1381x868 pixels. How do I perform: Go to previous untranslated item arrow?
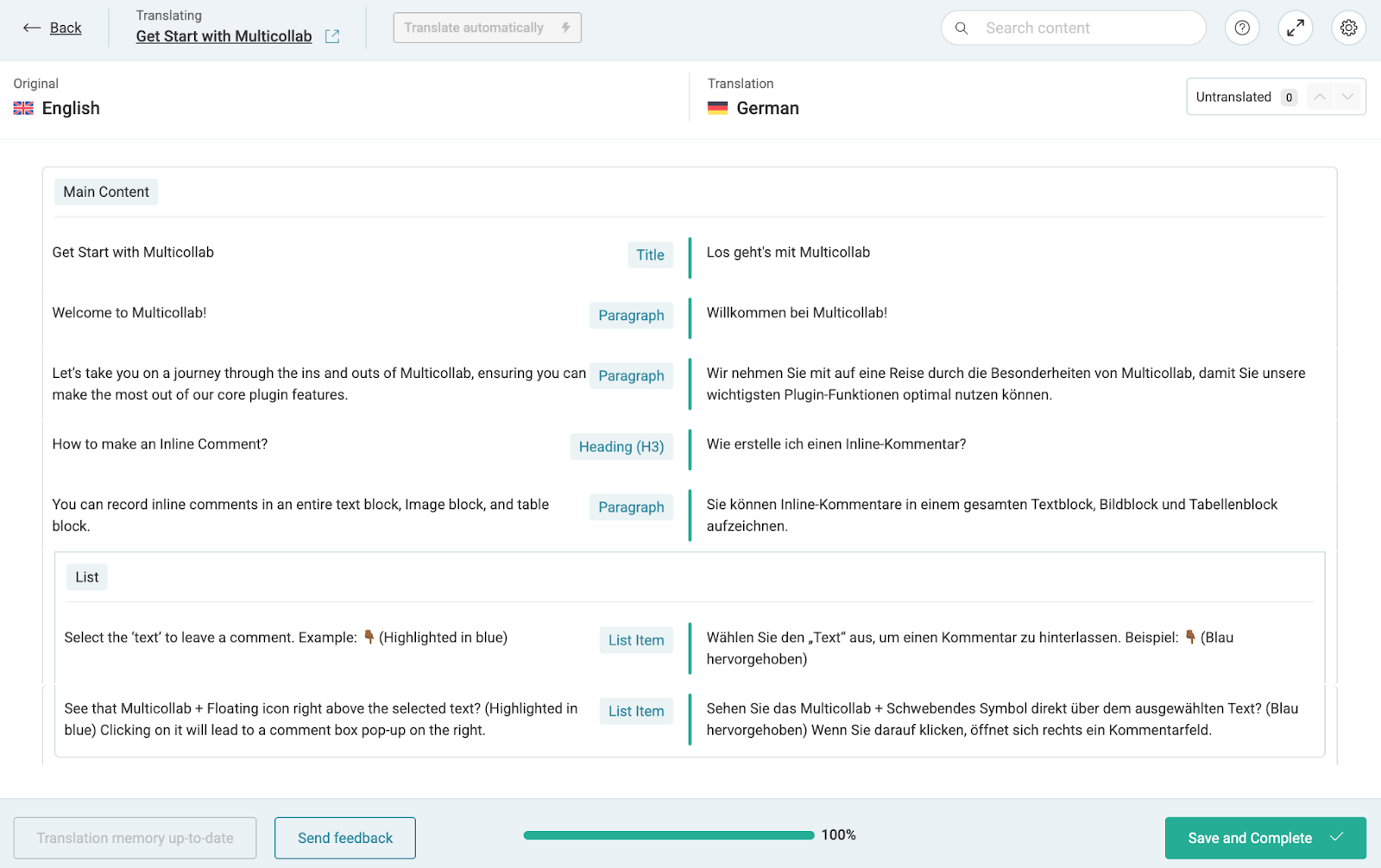click(1320, 97)
